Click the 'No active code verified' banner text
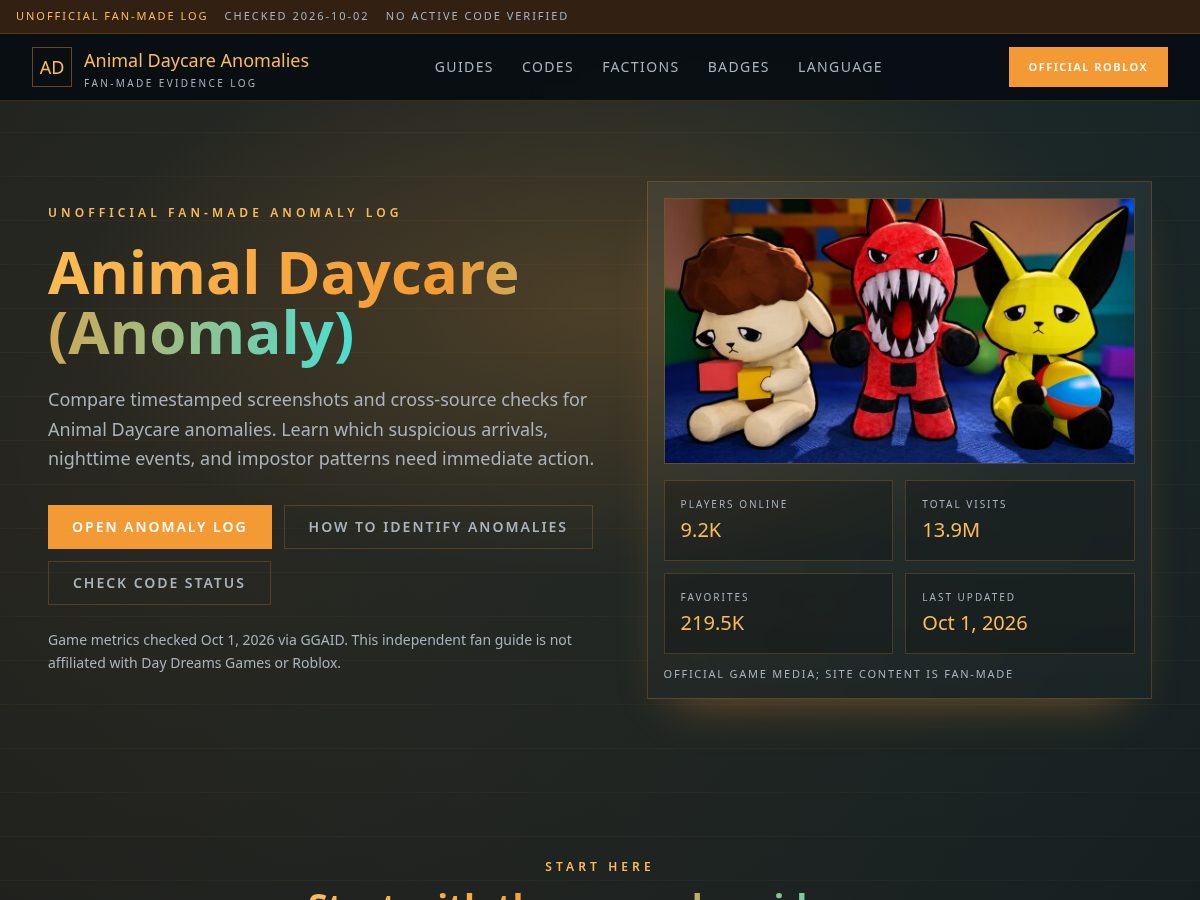The height and width of the screenshot is (900, 1200). (477, 16)
